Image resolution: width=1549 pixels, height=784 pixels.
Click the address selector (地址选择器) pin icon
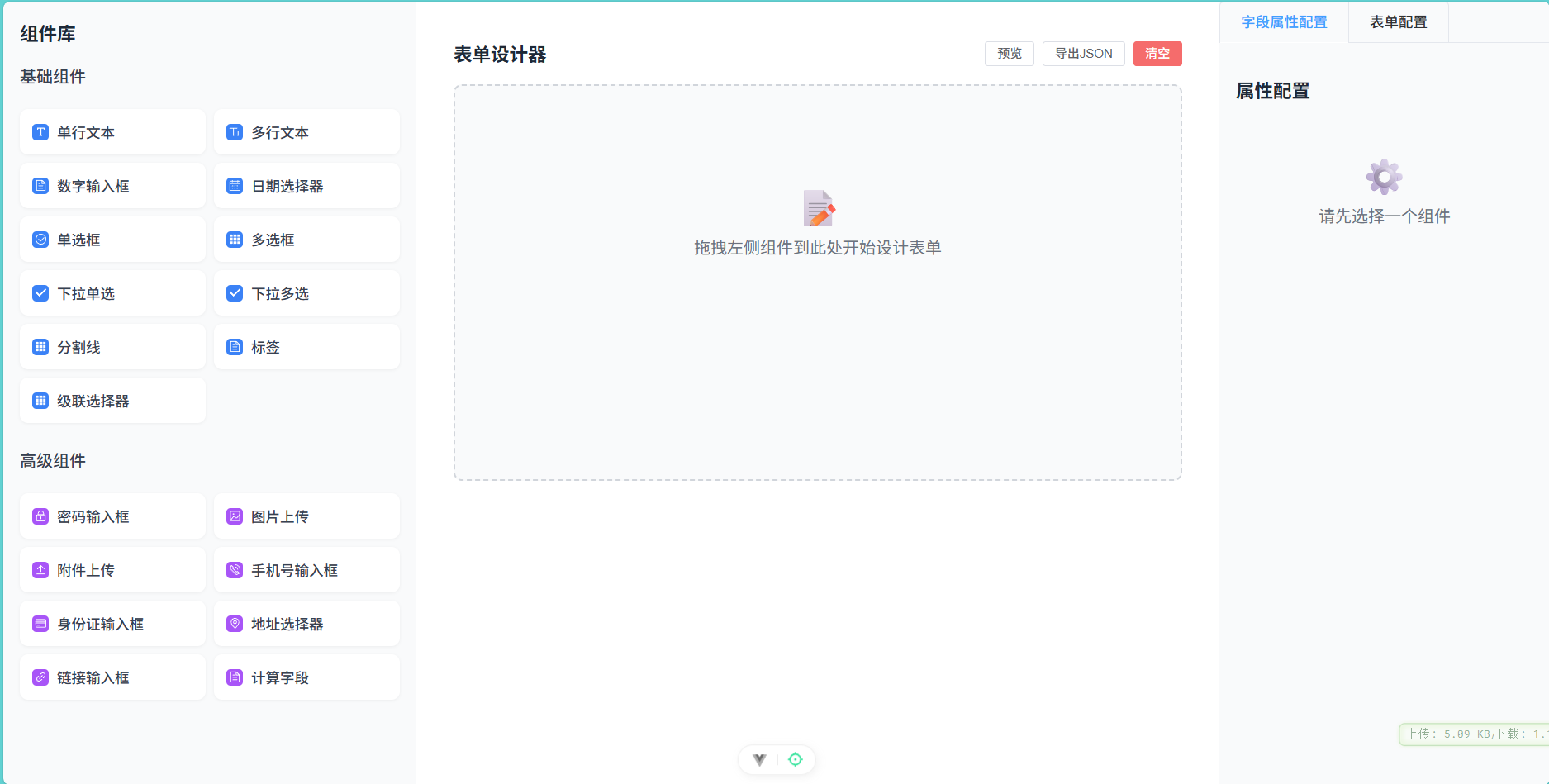tap(235, 624)
